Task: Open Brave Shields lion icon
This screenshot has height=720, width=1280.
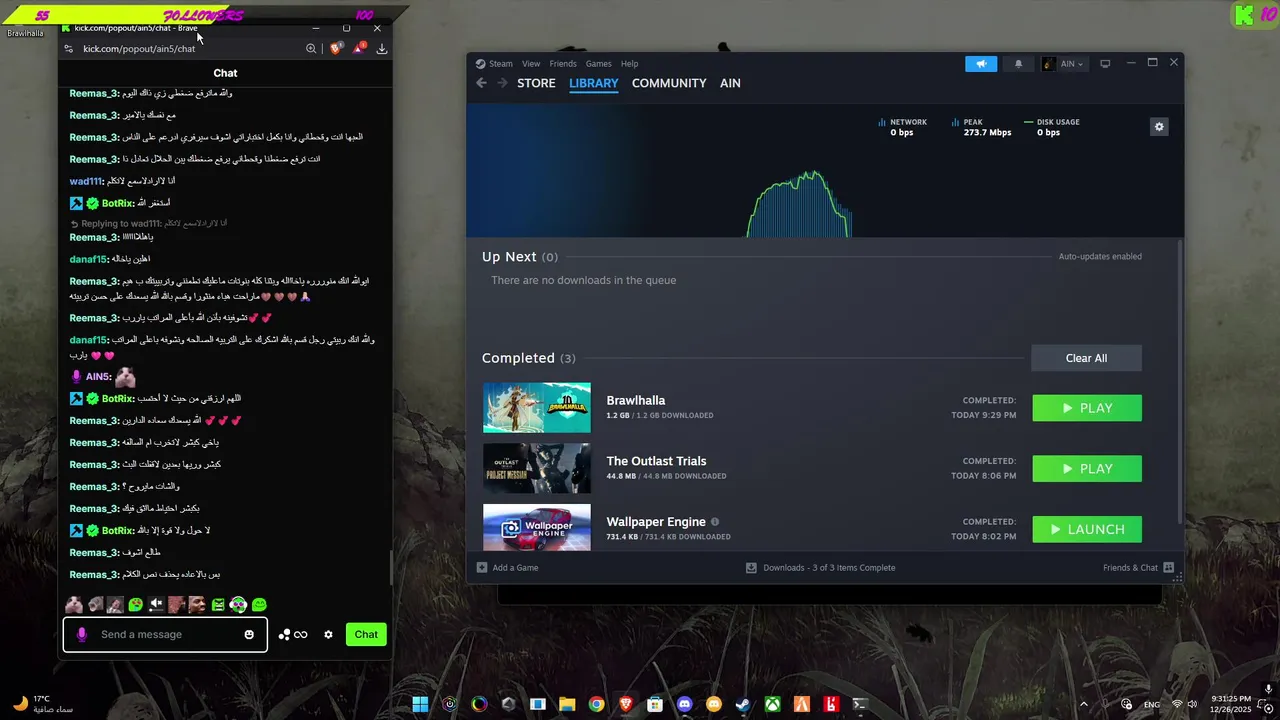Action: (337, 48)
